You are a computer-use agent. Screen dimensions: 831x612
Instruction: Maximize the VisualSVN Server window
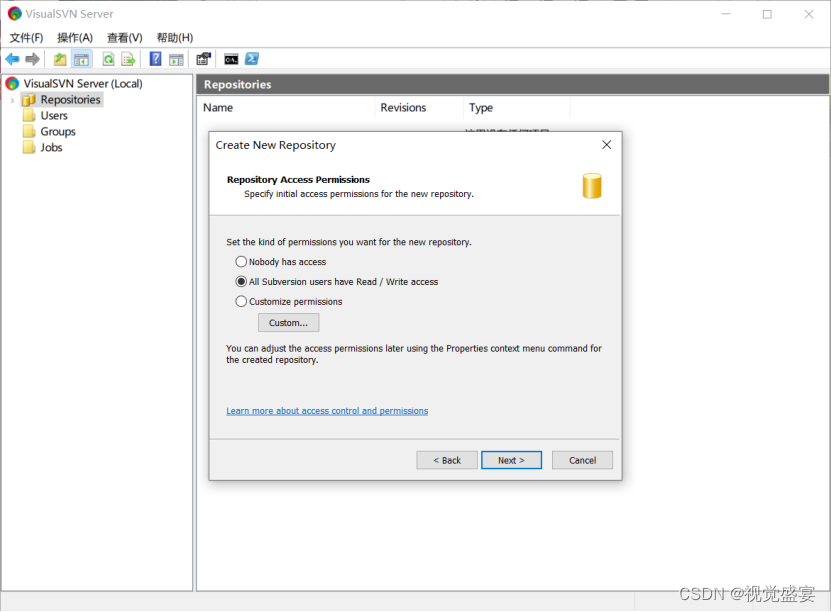767,14
